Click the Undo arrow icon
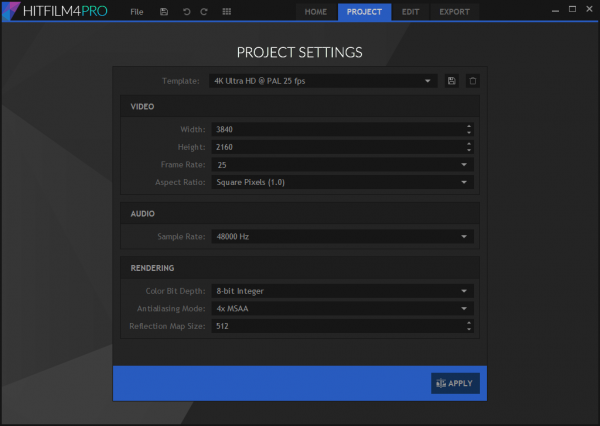The image size is (600, 426). pyautogui.click(x=185, y=12)
